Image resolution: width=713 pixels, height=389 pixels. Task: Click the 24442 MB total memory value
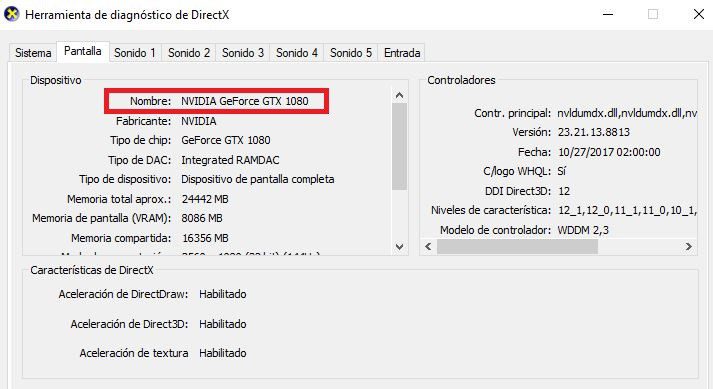(x=205, y=199)
